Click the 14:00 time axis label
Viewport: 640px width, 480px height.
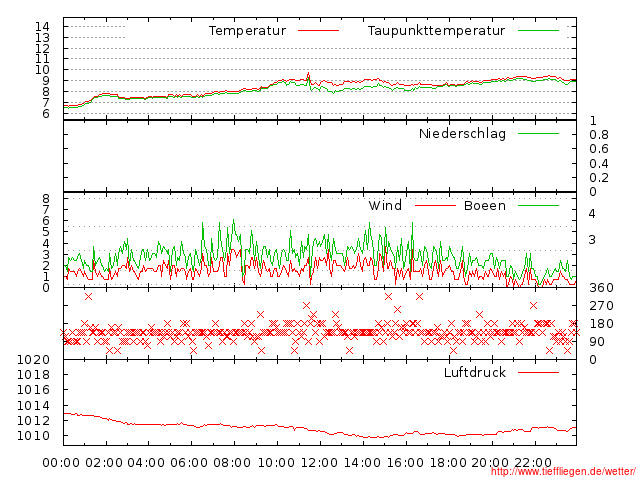point(362,463)
